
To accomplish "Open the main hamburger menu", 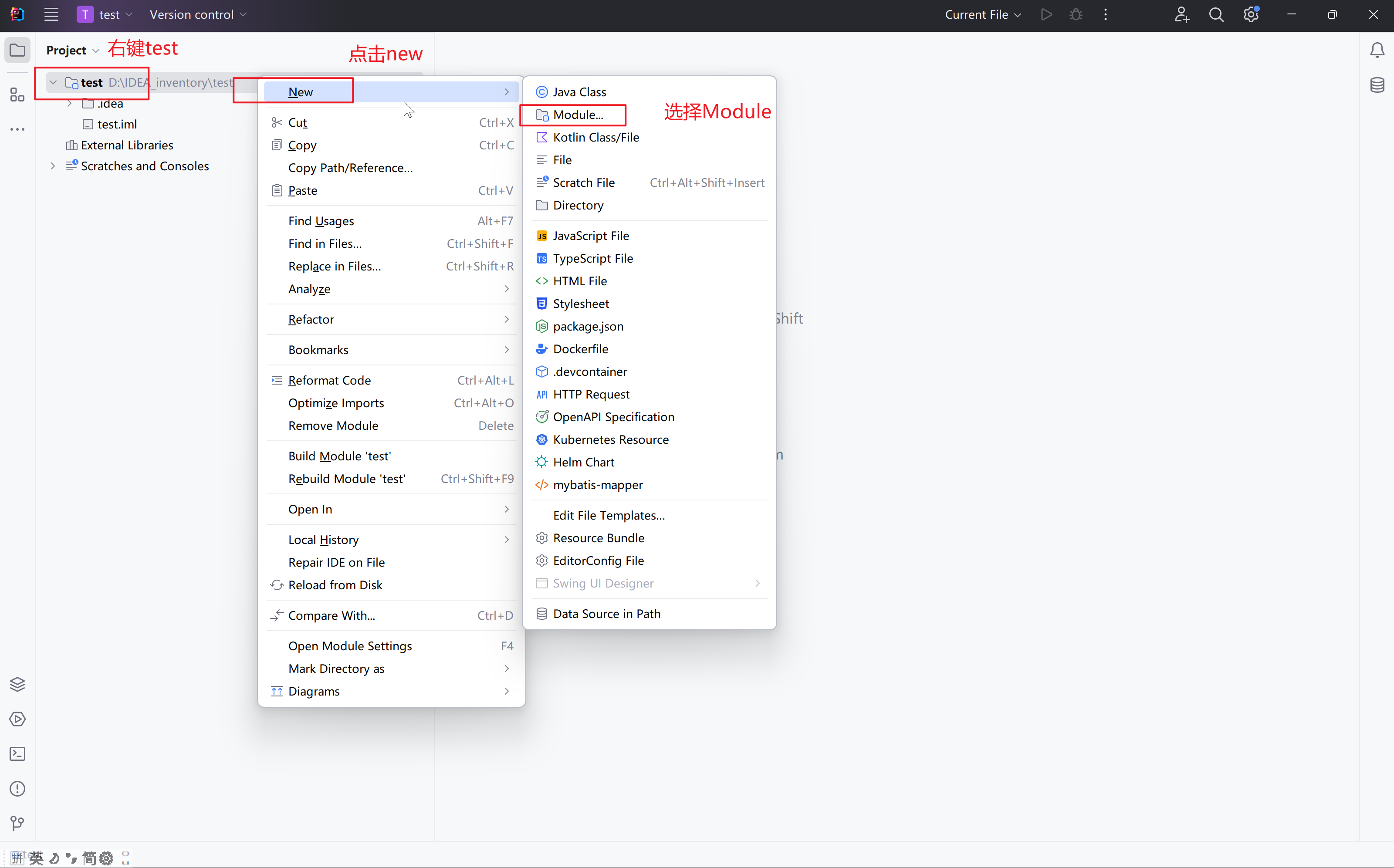I will [x=51, y=15].
